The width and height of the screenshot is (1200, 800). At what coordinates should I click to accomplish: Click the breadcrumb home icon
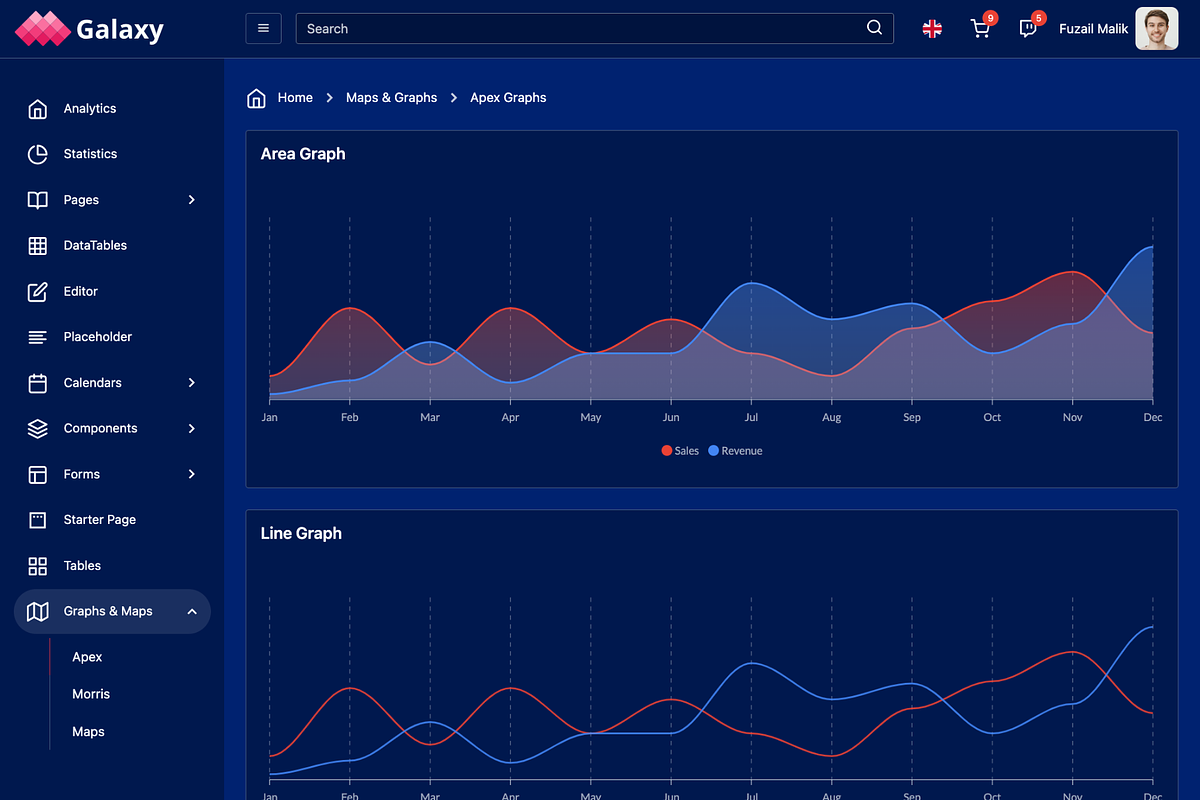(x=256, y=98)
